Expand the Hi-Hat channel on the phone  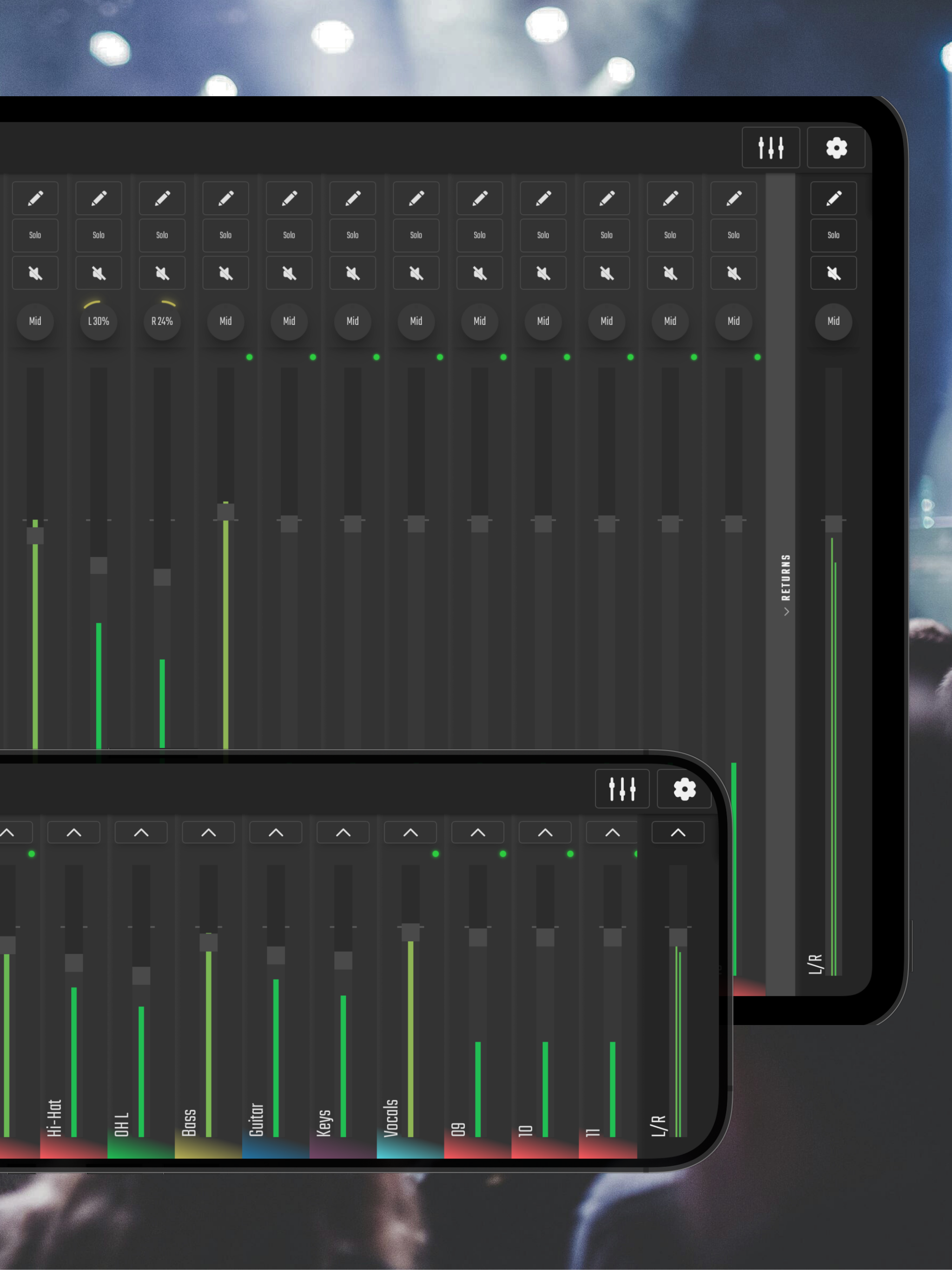click(x=74, y=833)
